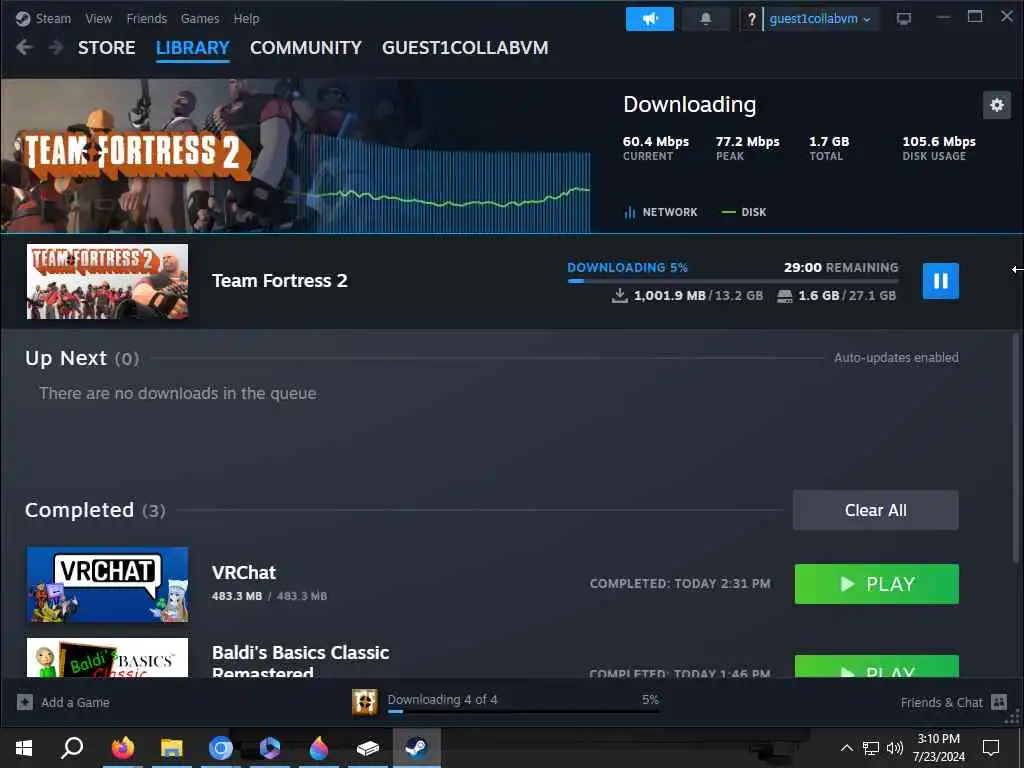This screenshot has height=768, width=1024.
Task: Click the Steam logo icon in the menu bar
Action: point(23,18)
